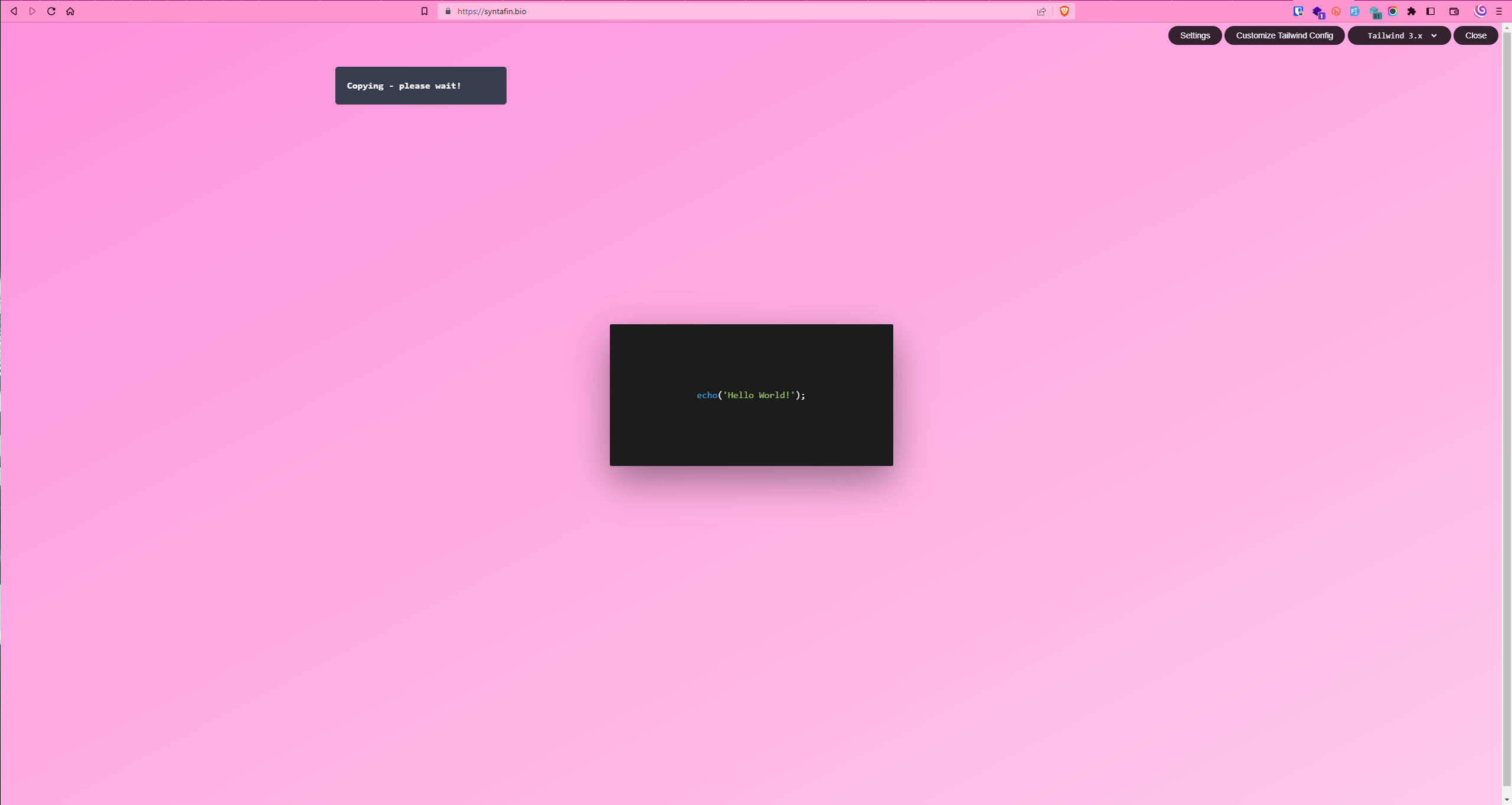Screen dimensions: 1512x805
Task: Open the browser hamburger main menu
Action: coord(1499,11)
